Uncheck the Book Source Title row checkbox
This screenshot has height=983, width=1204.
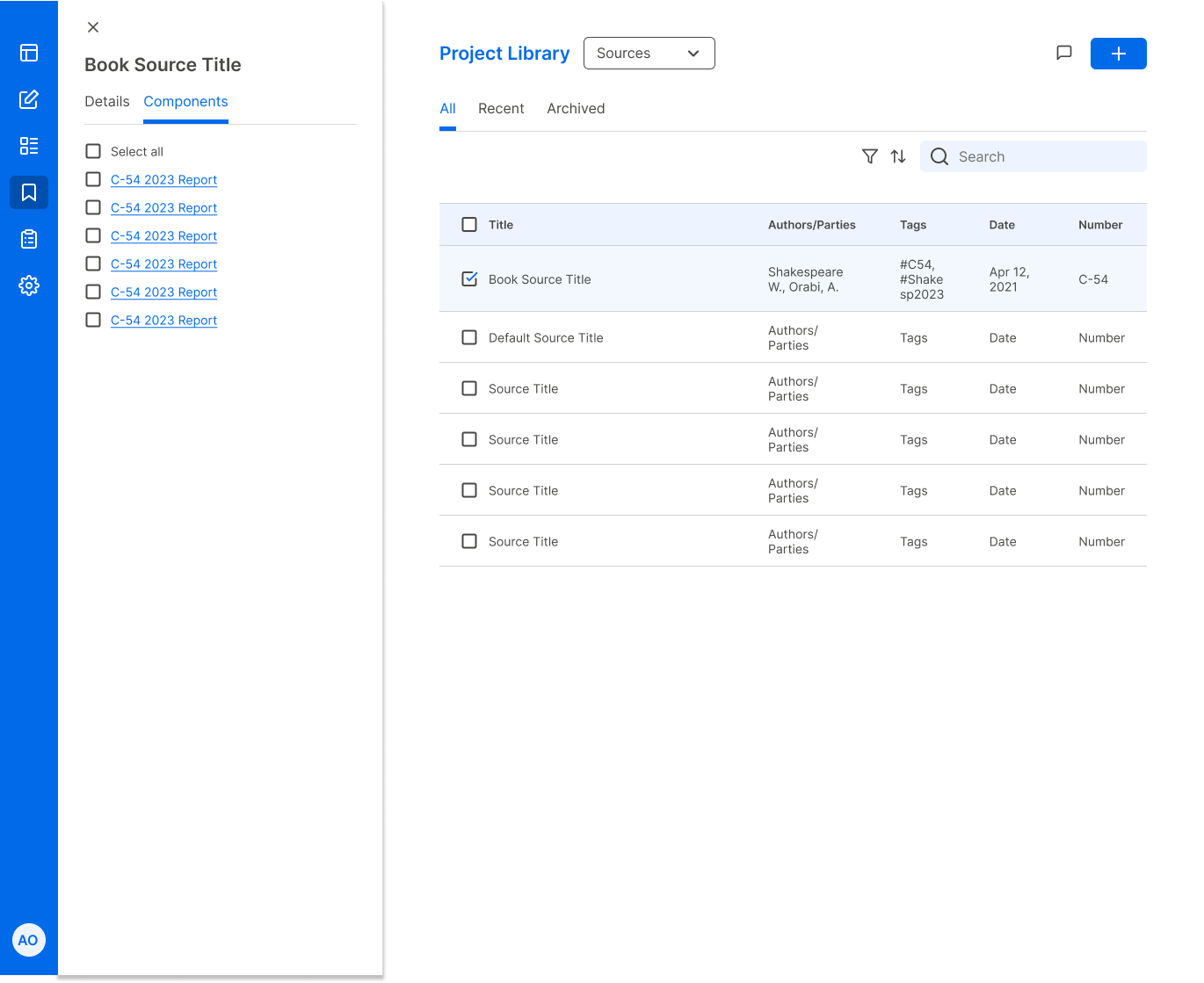469,278
